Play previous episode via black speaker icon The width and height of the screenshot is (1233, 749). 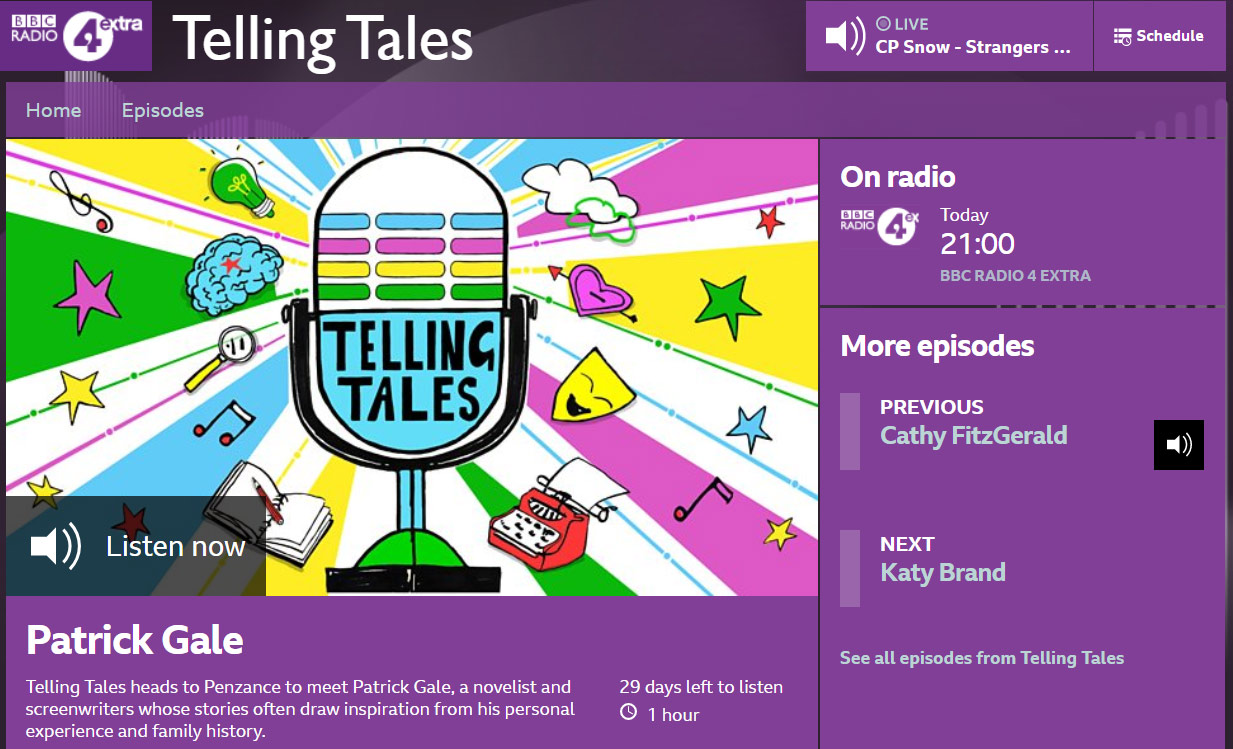1179,444
